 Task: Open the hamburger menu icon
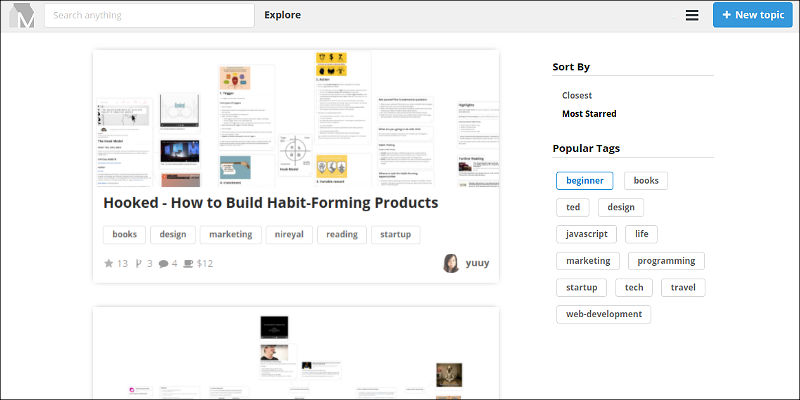692,15
